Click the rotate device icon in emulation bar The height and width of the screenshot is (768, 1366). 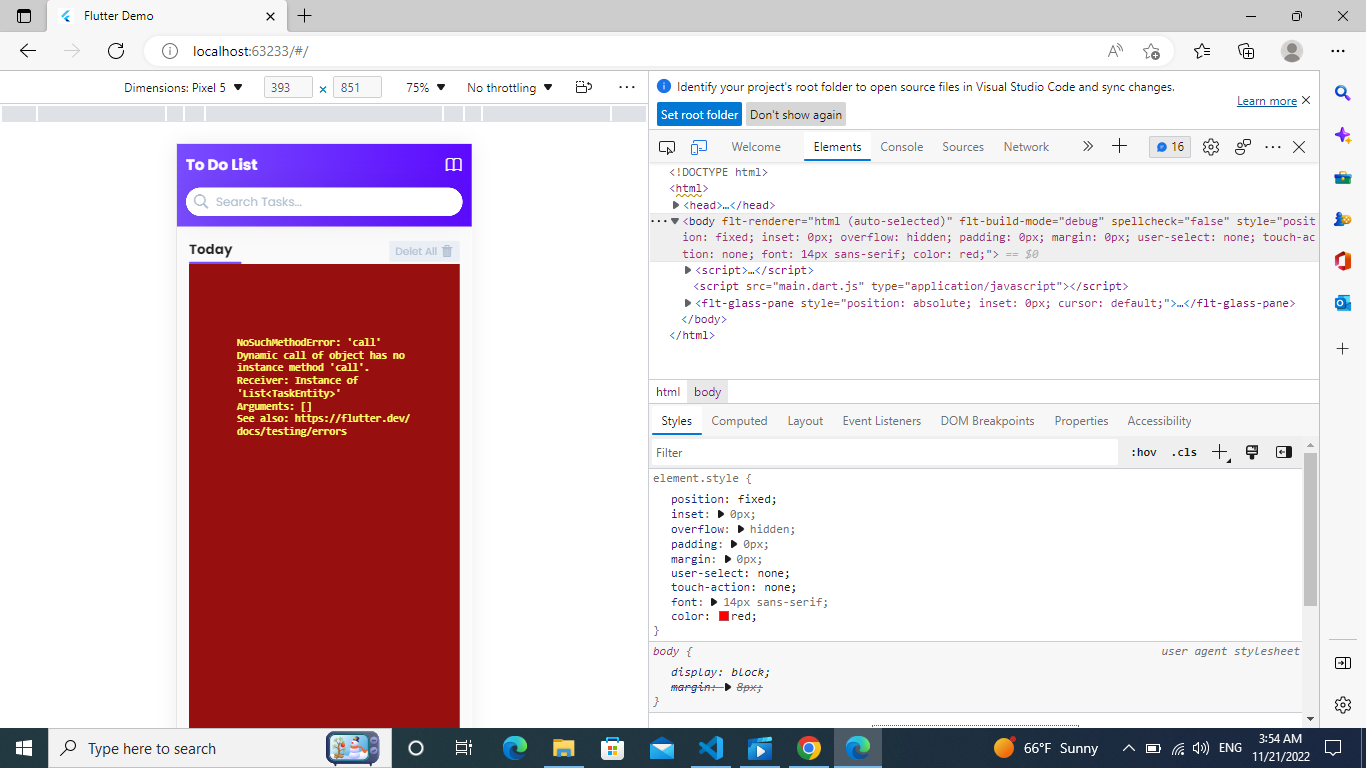[585, 87]
